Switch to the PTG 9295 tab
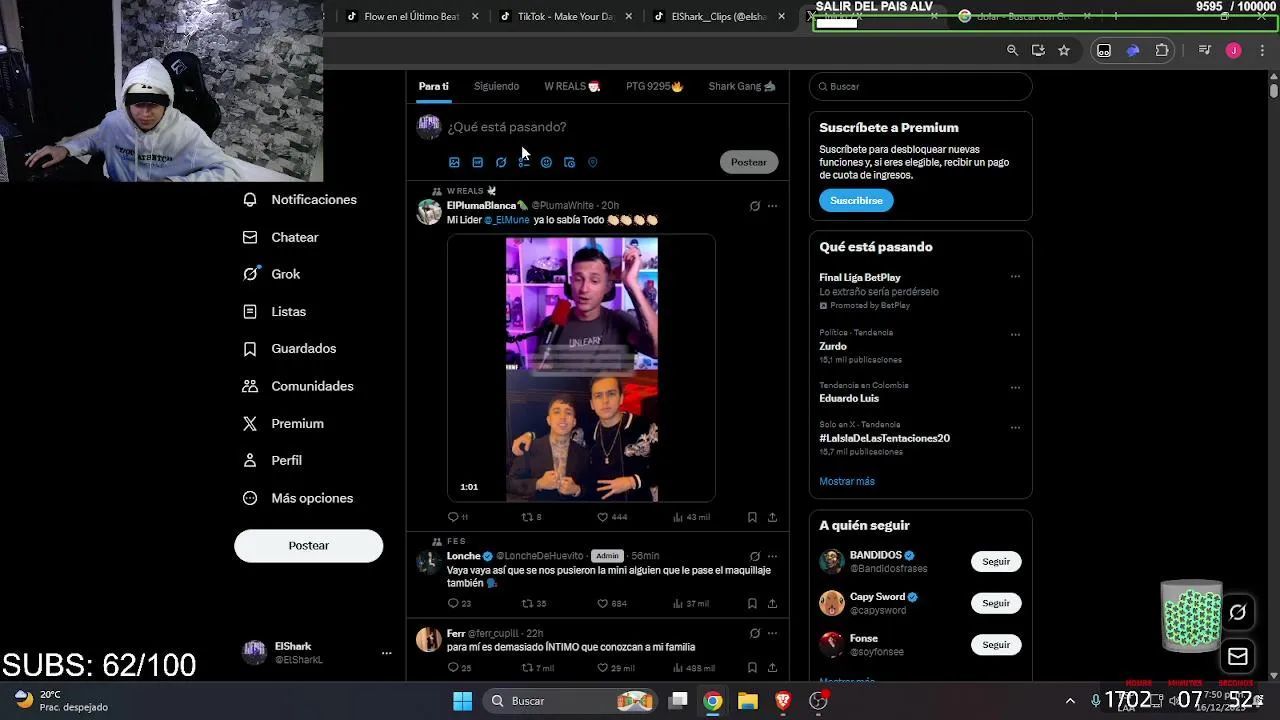This screenshot has width=1280, height=720. pyautogui.click(x=654, y=86)
